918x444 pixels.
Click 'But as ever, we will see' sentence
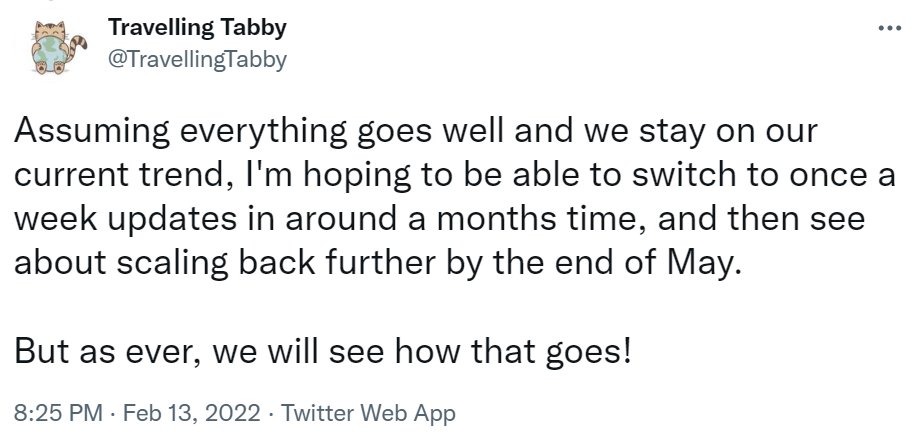[x=323, y=351]
